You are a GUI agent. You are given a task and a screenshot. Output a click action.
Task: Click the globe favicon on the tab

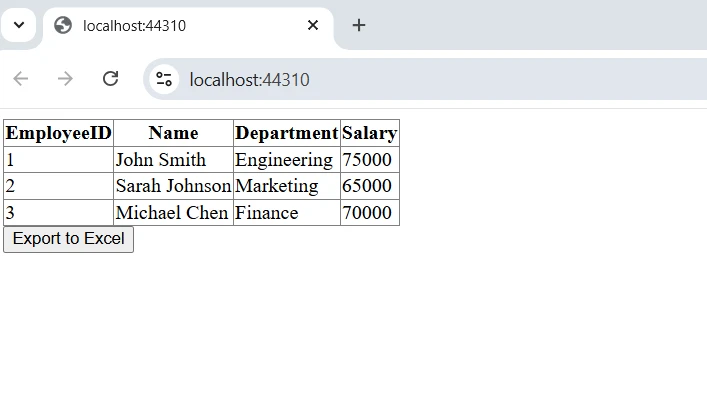pyautogui.click(x=63, y=25)
